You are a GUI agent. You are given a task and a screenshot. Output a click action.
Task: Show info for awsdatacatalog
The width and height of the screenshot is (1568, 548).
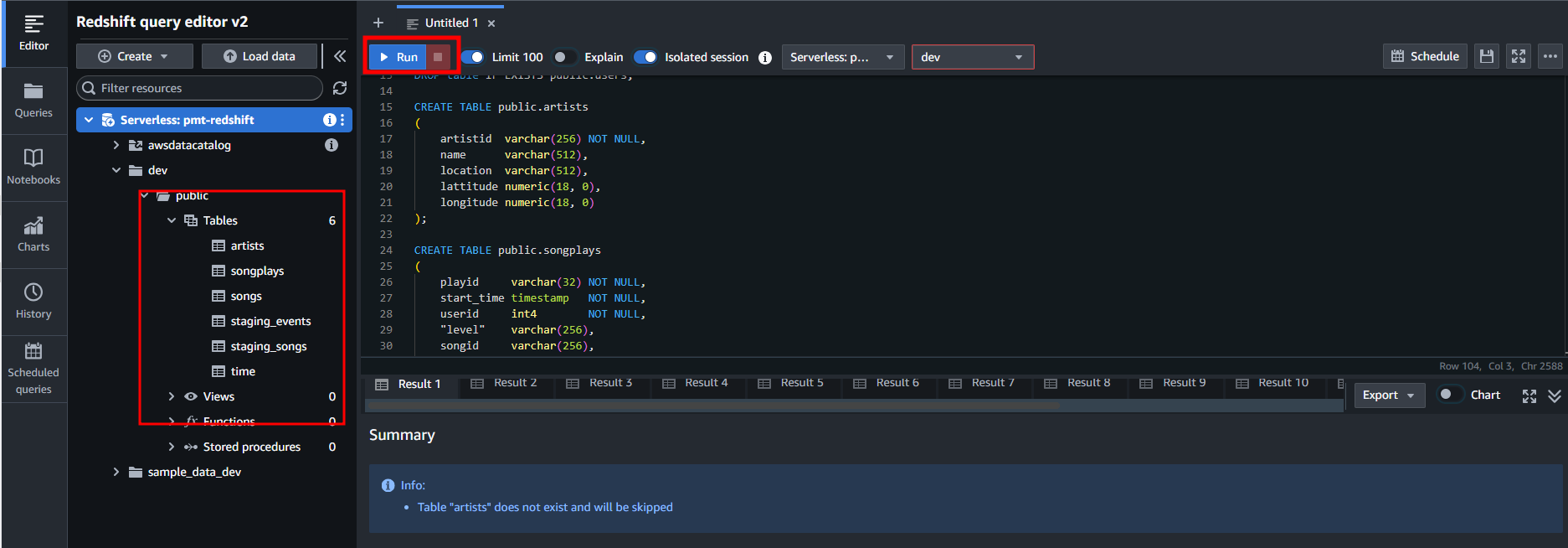332,145
